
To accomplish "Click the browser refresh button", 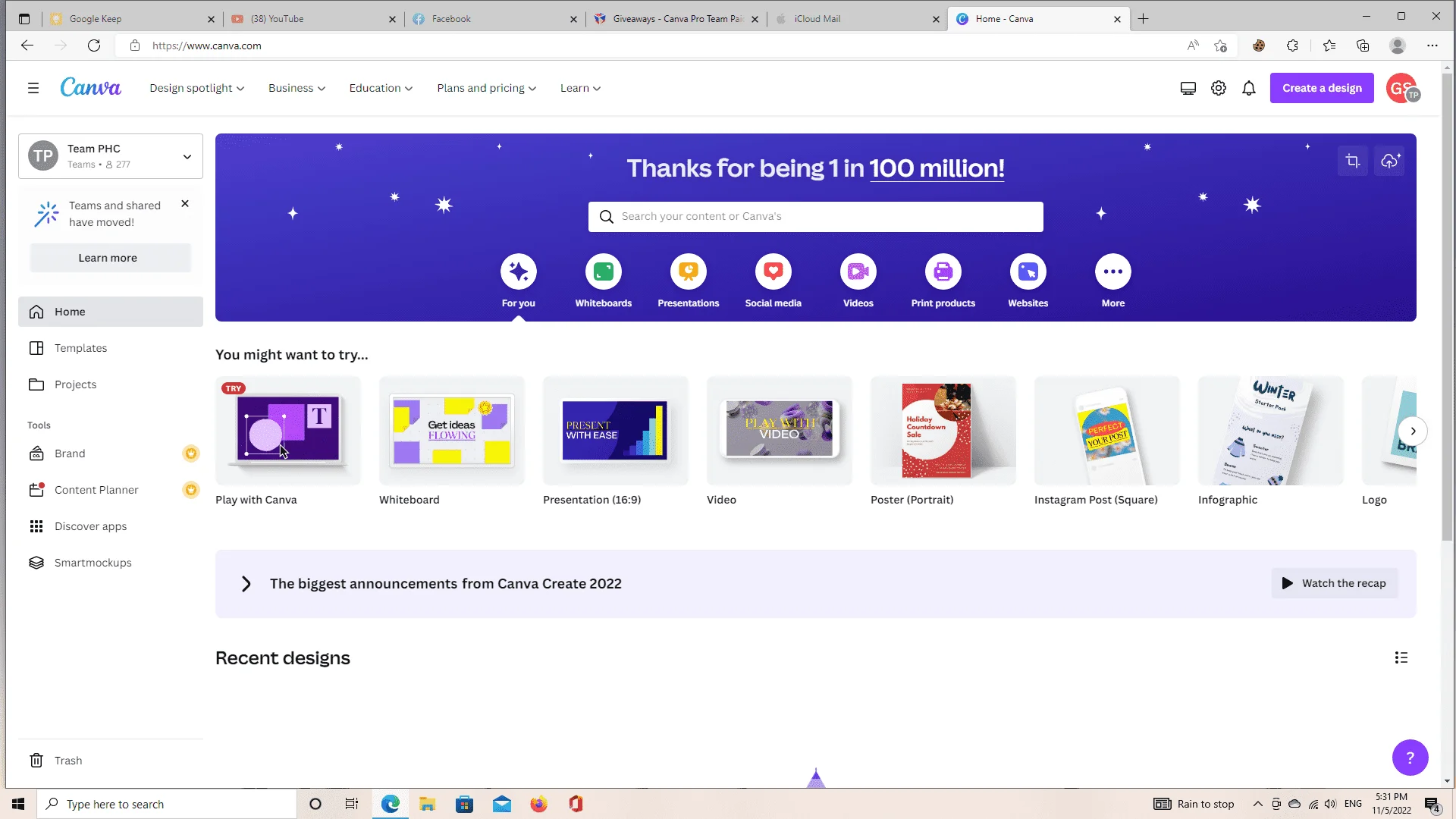I will coord(94,45).
